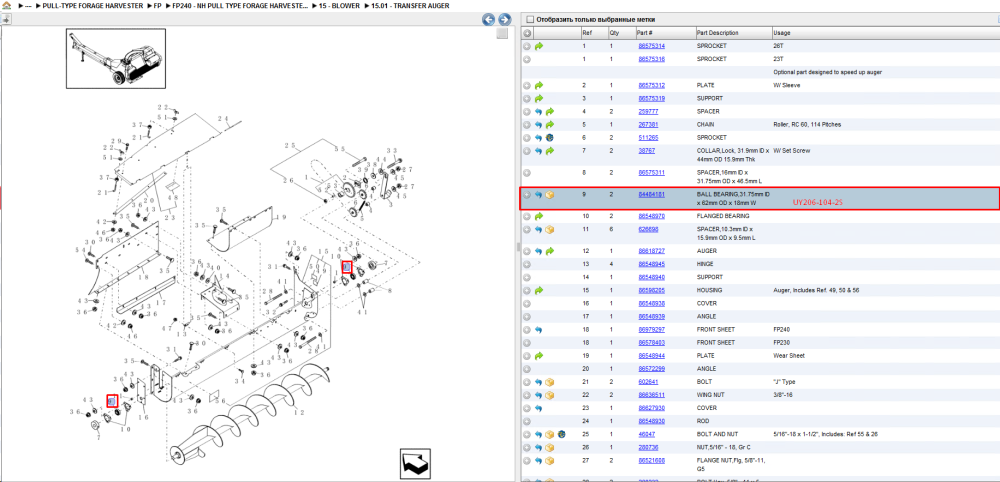Image resolution: width=1000 pixels, height=482 pixels.
Task: Click green arrow on FLANGED BEARING row
Action: 539,216
